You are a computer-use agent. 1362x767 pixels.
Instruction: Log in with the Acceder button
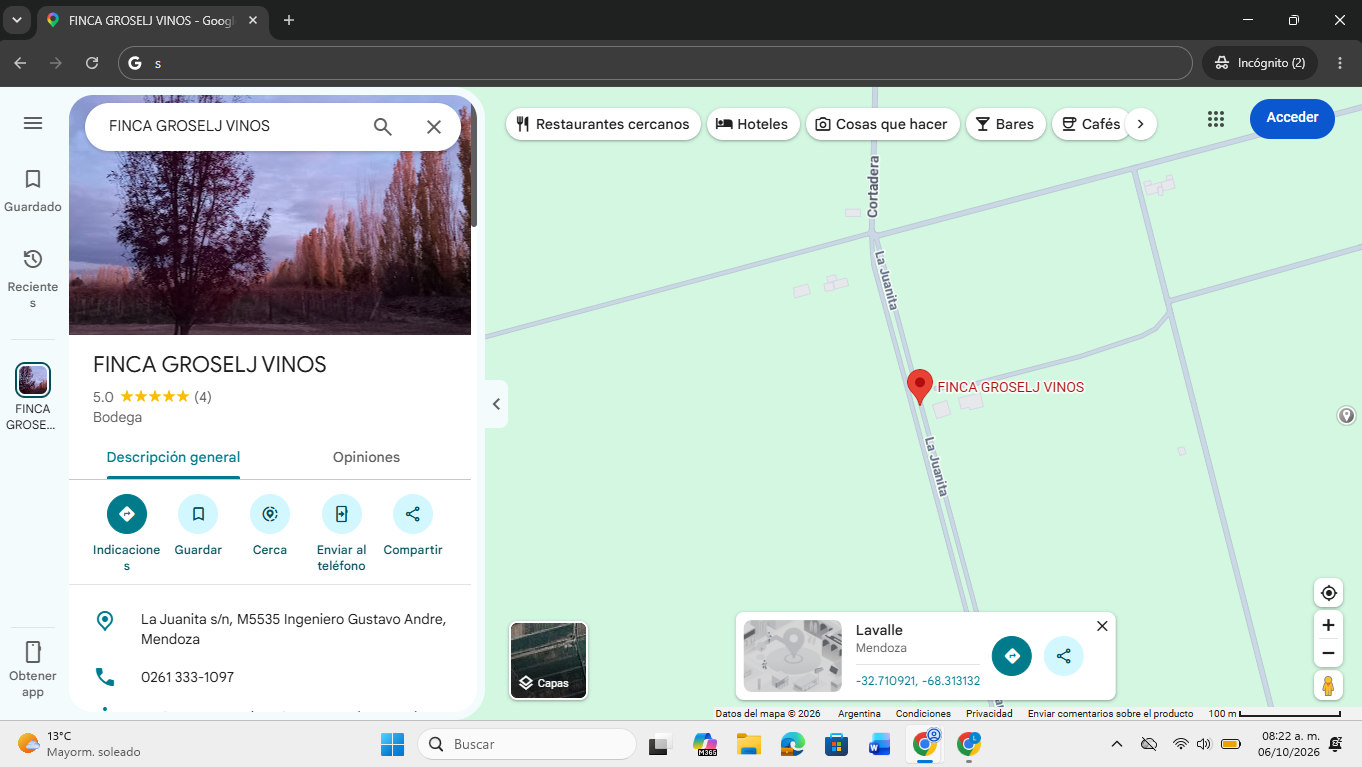coord(1292,118)
